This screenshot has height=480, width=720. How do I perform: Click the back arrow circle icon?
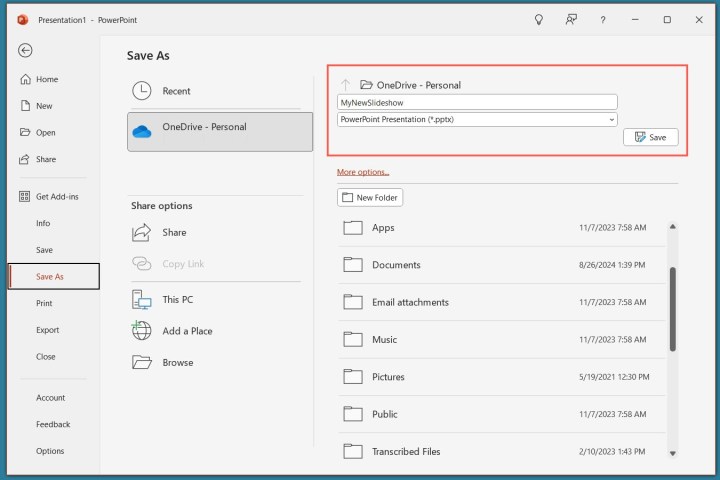click(26, 51)
